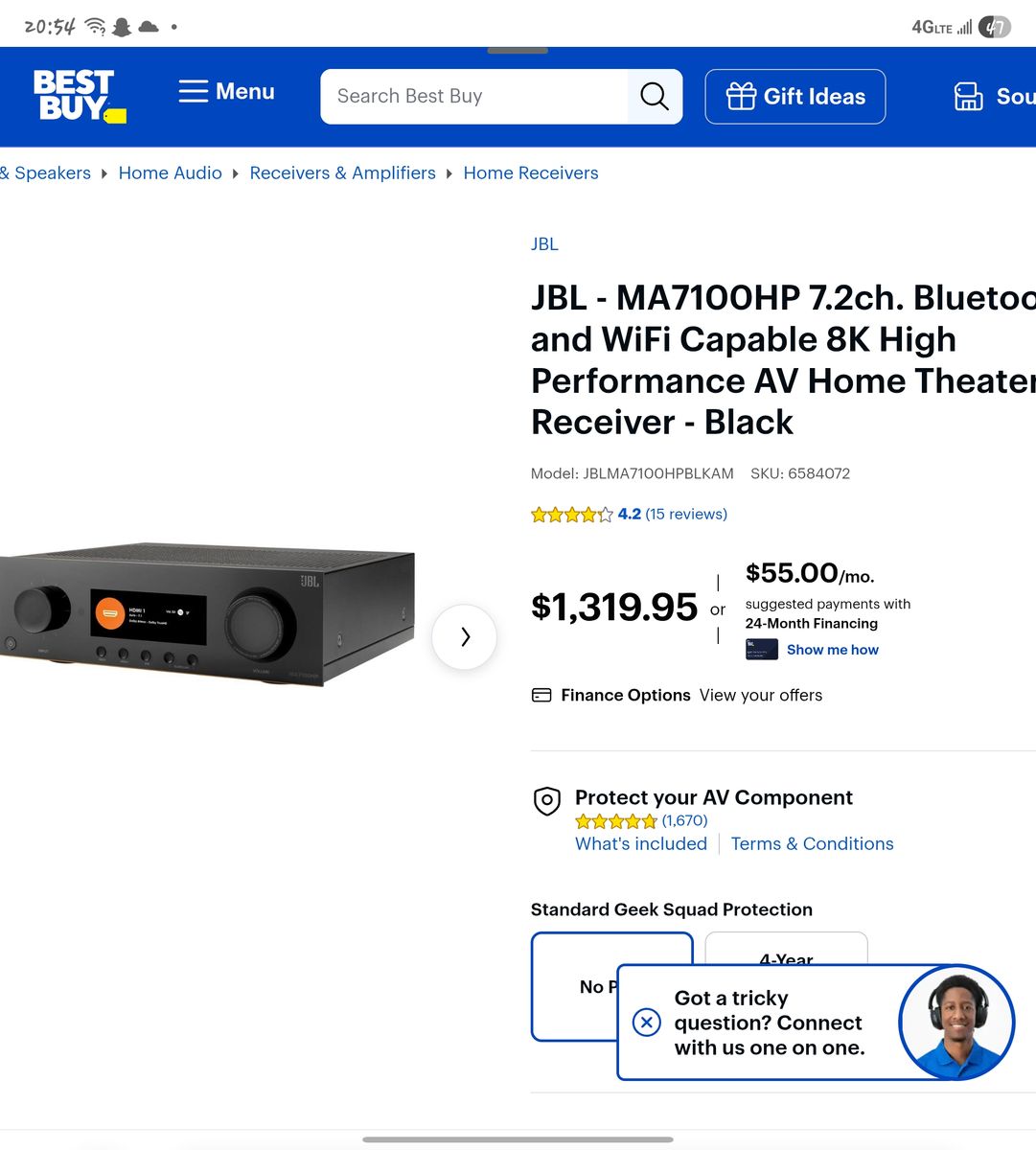The width and height of the screenshot is (1036, 1150).
Task: Click the JBL receiver product image
Action: (206, 615)
